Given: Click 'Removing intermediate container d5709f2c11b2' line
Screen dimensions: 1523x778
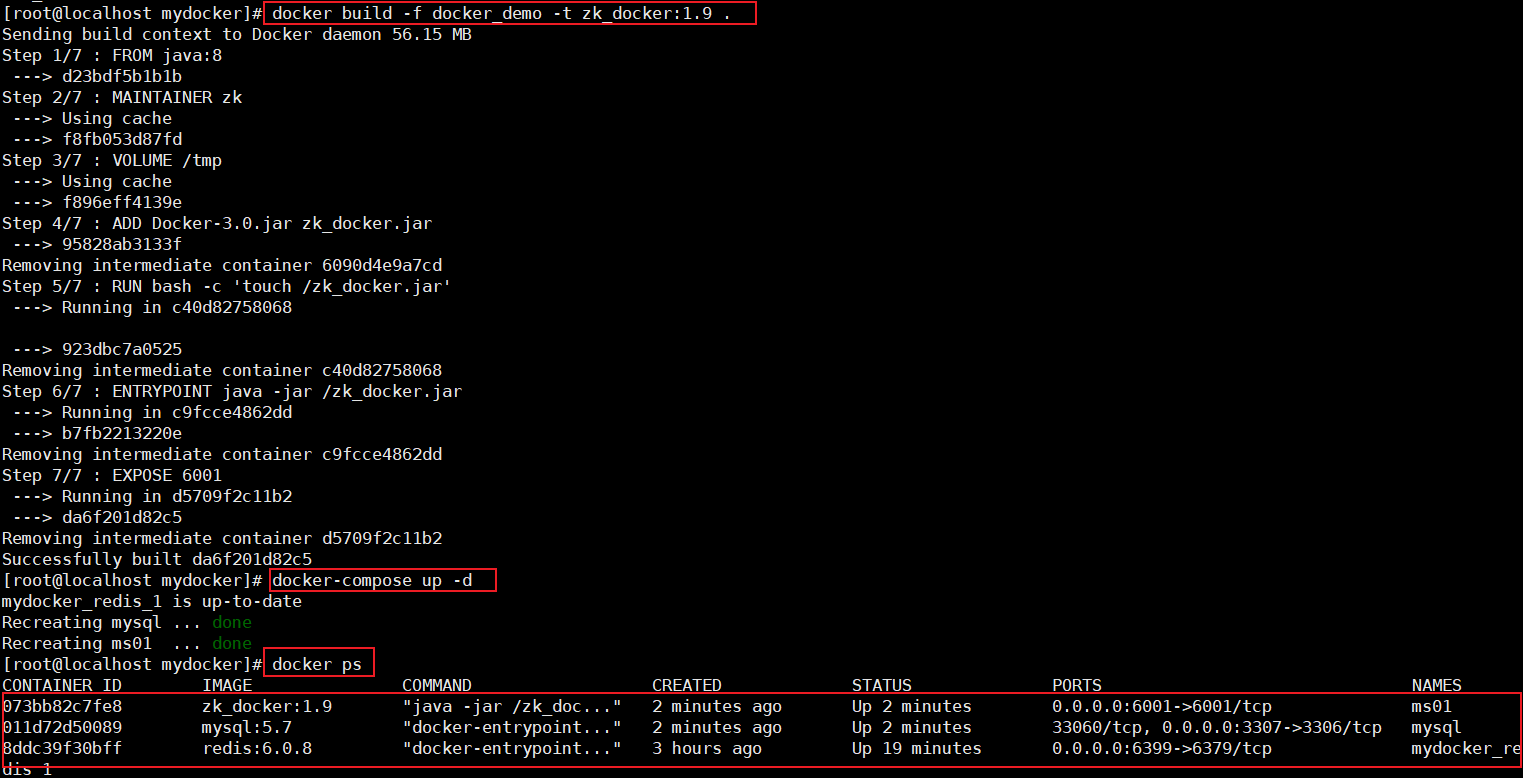Looking at the screenshot, I should (x=222, y=539).
